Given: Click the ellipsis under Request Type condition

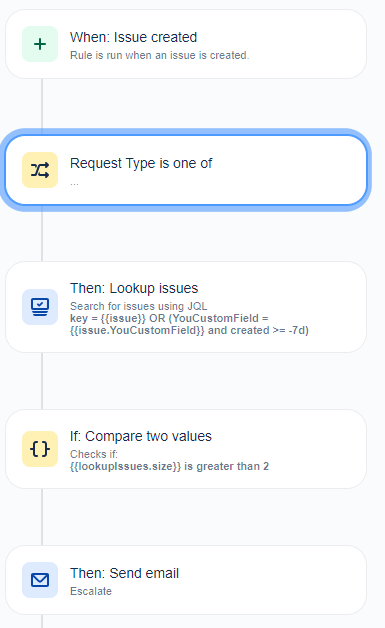Looking at the screenshot, I should 74,183.
